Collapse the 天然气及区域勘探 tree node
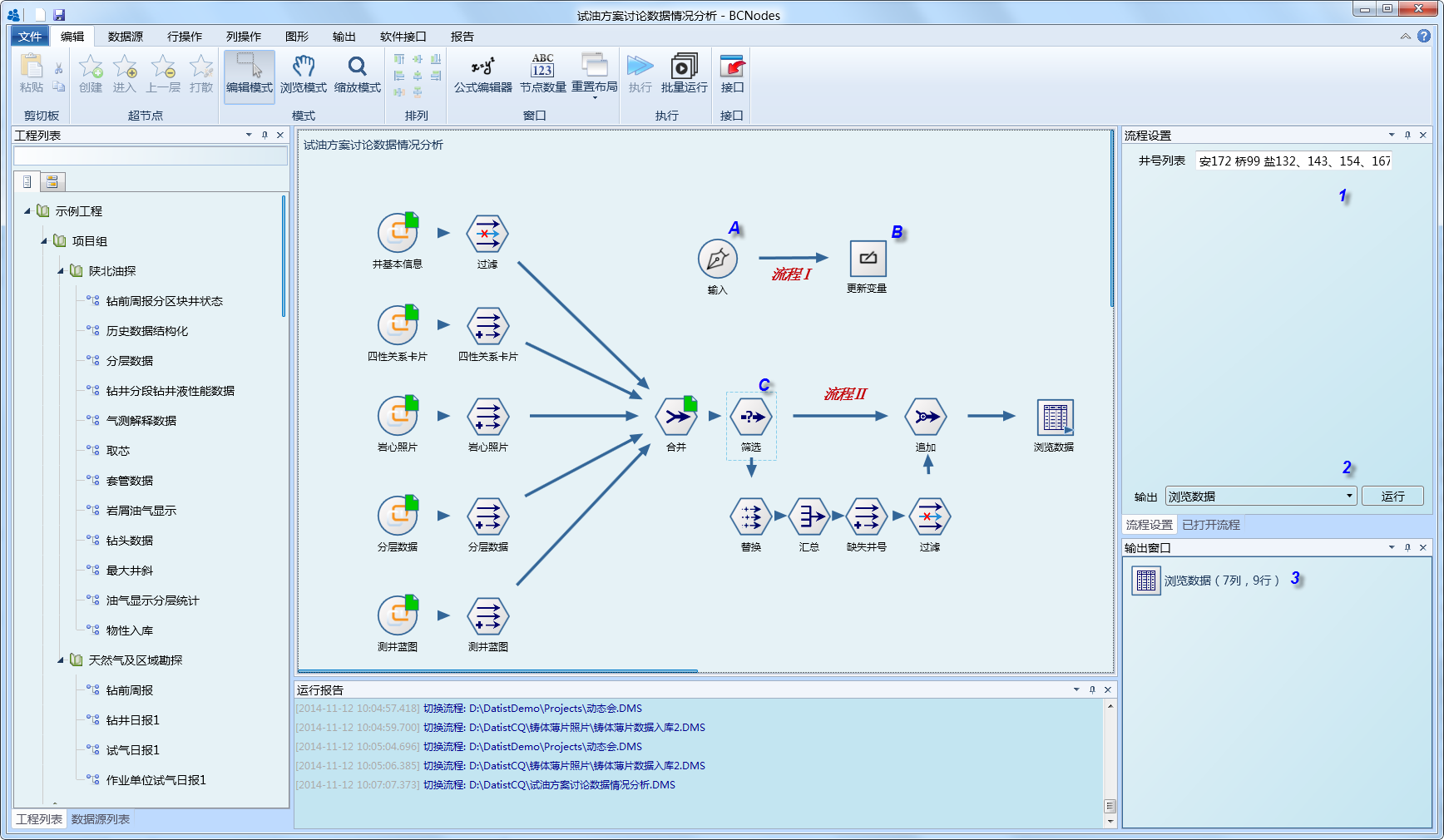Viewport: 1444px width, 840px height. tap(61, 660)
